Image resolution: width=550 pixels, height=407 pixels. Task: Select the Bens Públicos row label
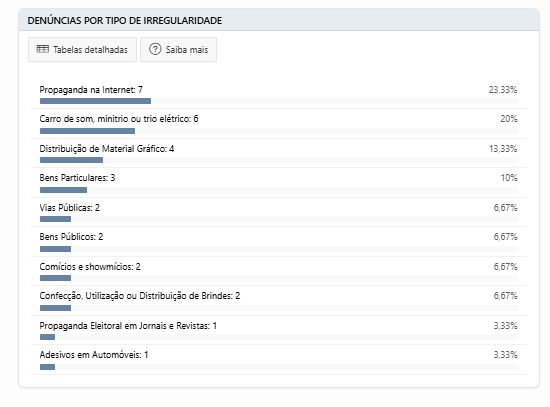[x=71, y=237]
